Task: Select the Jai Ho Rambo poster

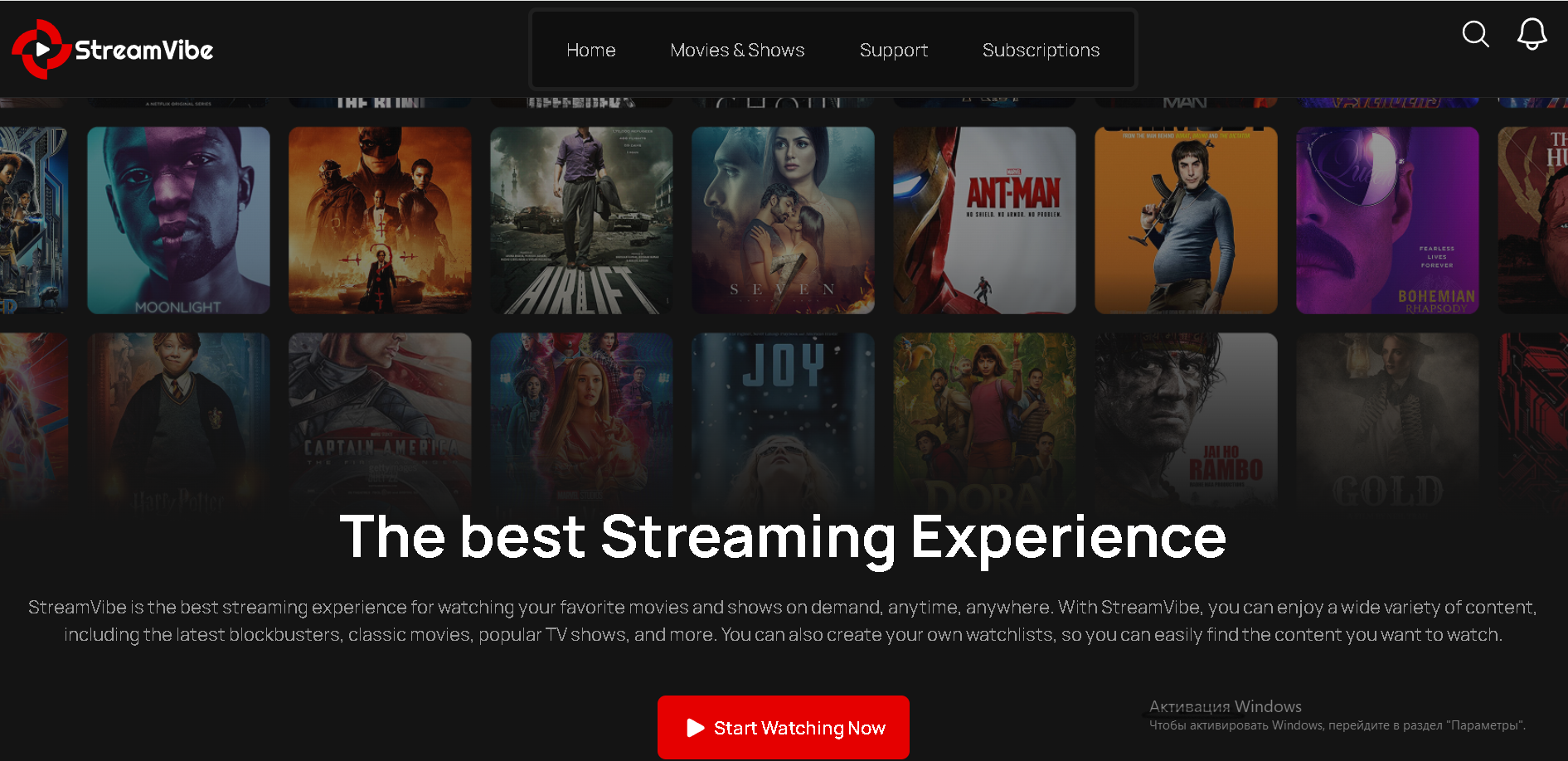Action: click(1186, 426)
